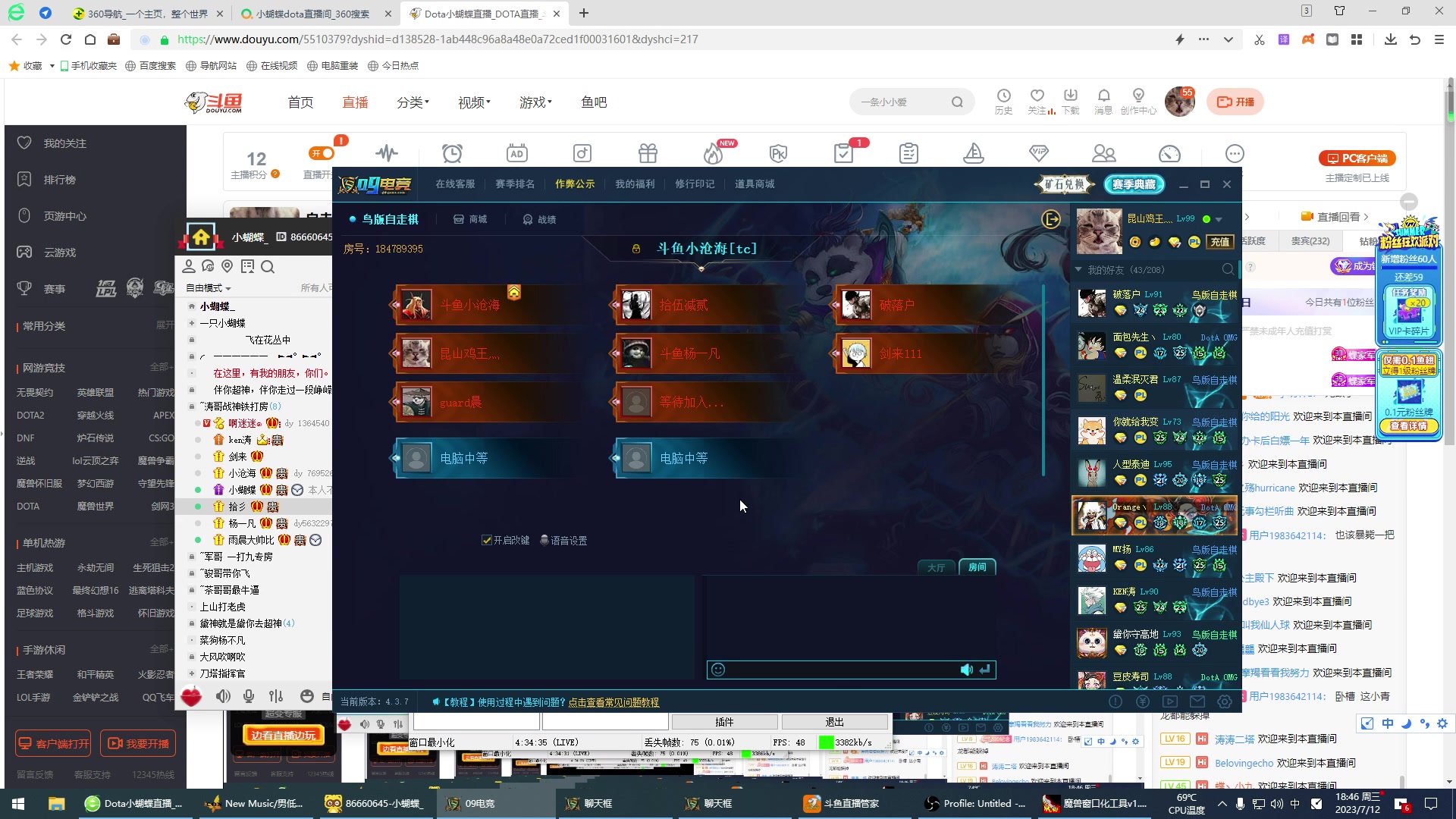Switch to the 房间 chat tab

977,567
